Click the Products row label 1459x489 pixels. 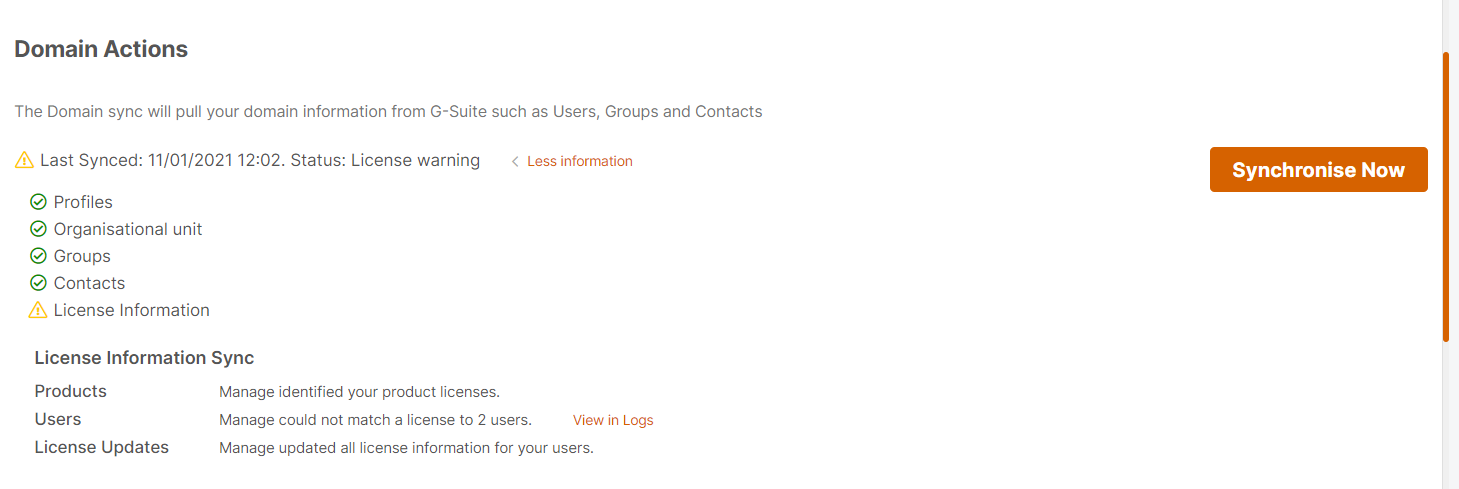pos(71,391)
